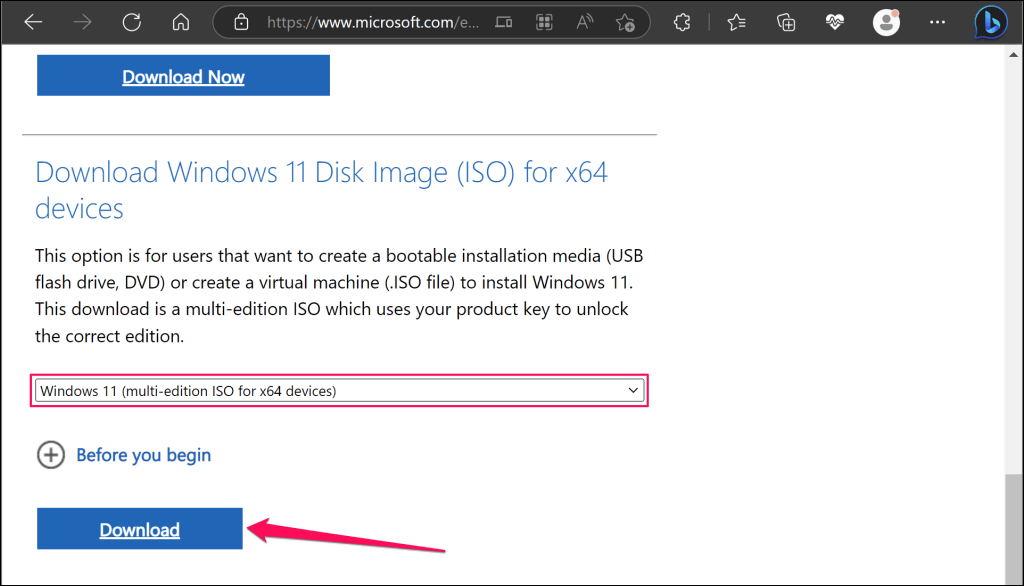Click the 'Download Now' button
The height and width of the screenshot is (586, 1024).
pos(183,76)
